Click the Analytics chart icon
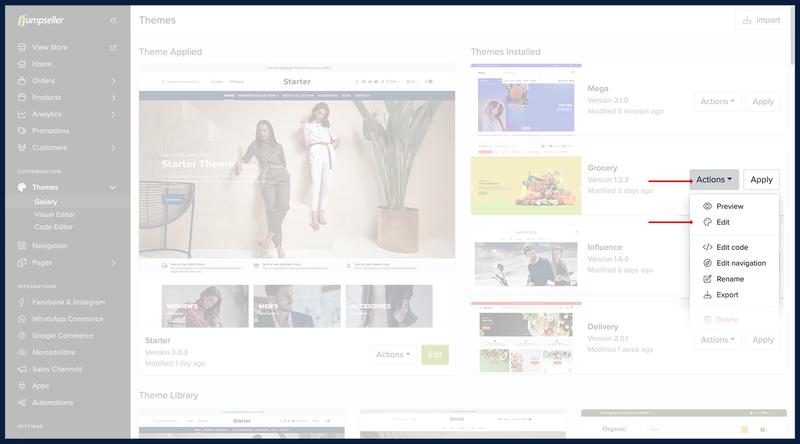Image resolution: width=800 pixels, height=444 pixels. [x=21, y=114]
